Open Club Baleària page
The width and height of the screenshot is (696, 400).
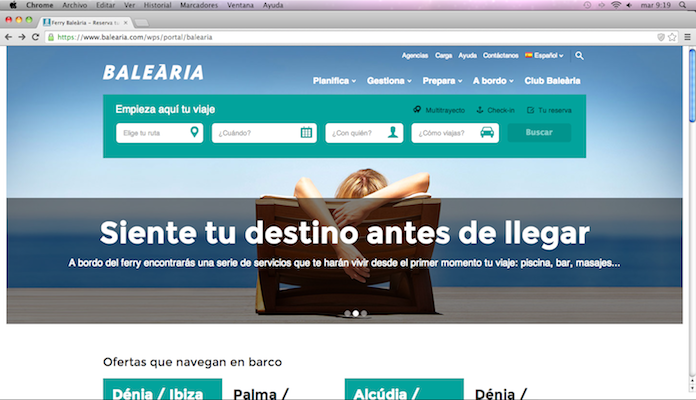click(x=553, y=81)
